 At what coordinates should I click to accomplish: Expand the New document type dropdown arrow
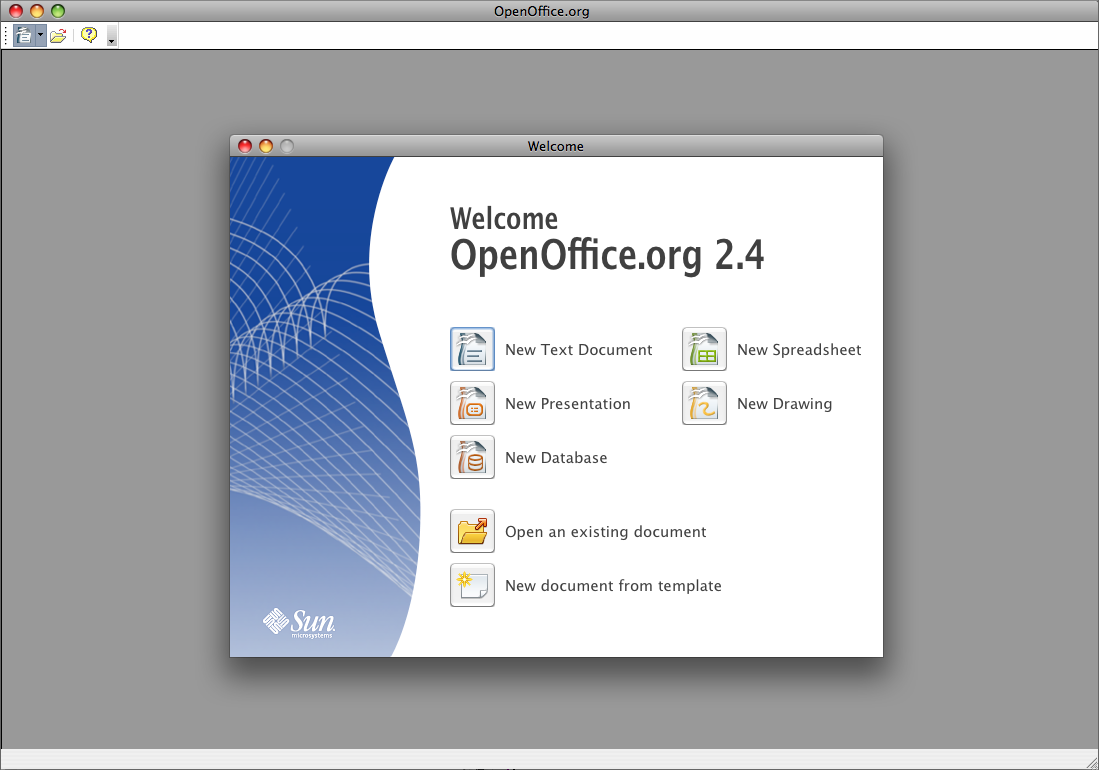40,36
